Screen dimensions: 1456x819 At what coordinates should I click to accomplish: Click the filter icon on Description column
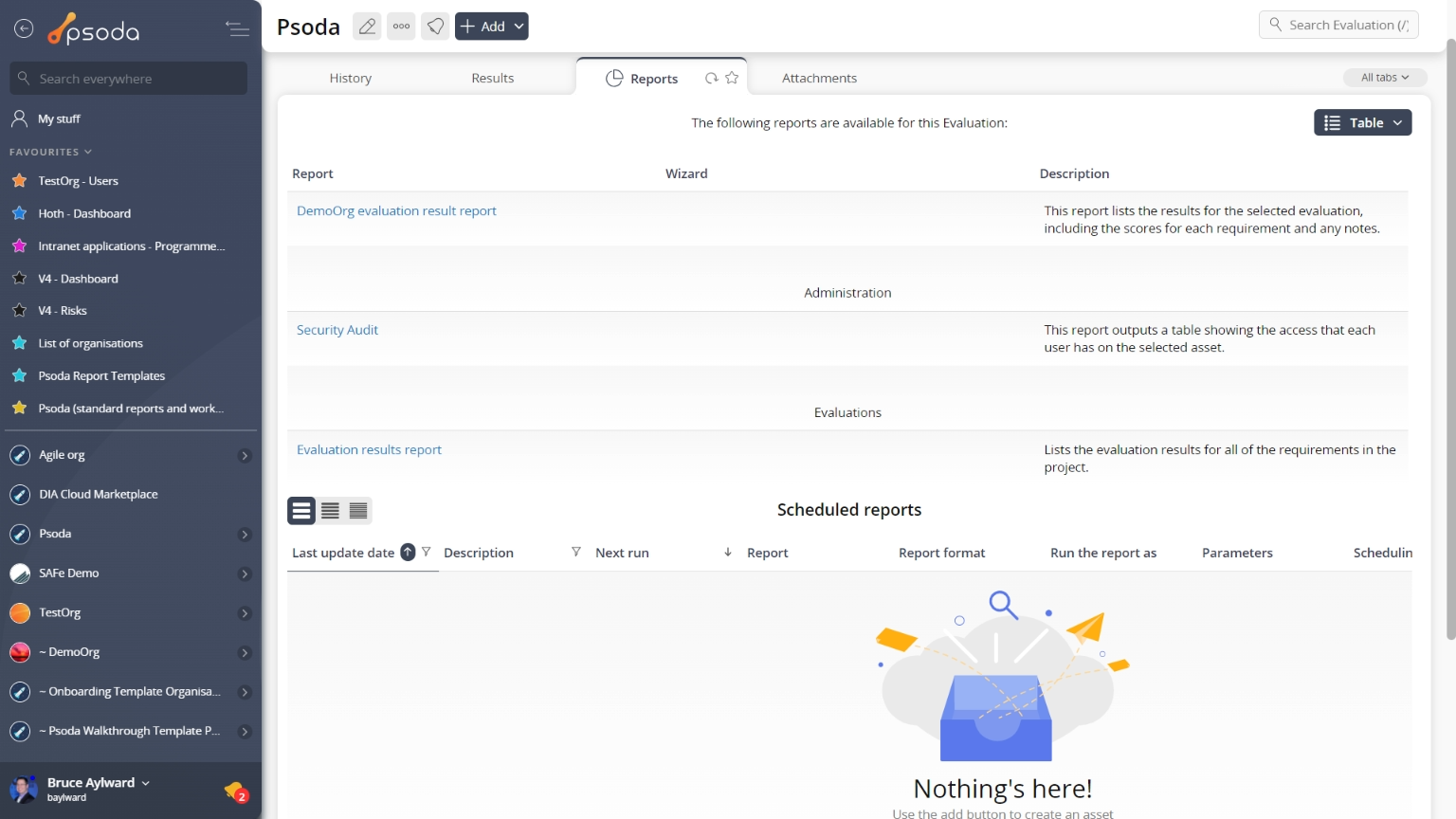pos(576,552)
